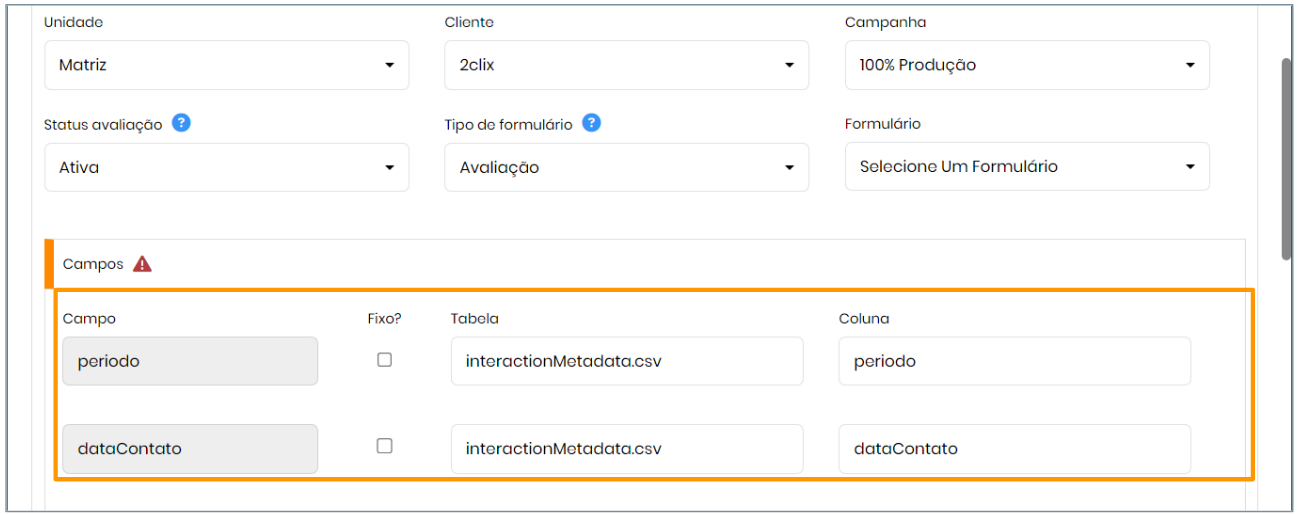The image size is (1299, 514).
Task: Expand the Cliente dropdown showing 2clix
Action: click(x=626, y=65)
